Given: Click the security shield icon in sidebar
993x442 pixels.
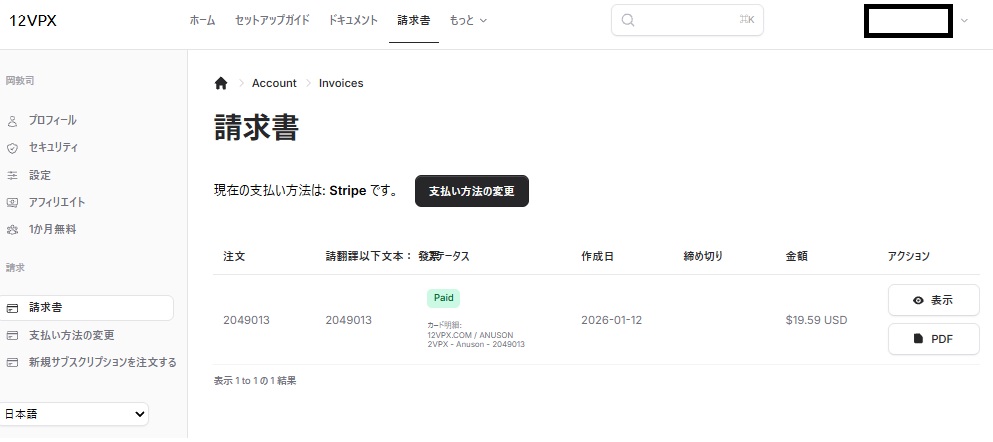Looking at the screenshot, I should click(13, 148).
